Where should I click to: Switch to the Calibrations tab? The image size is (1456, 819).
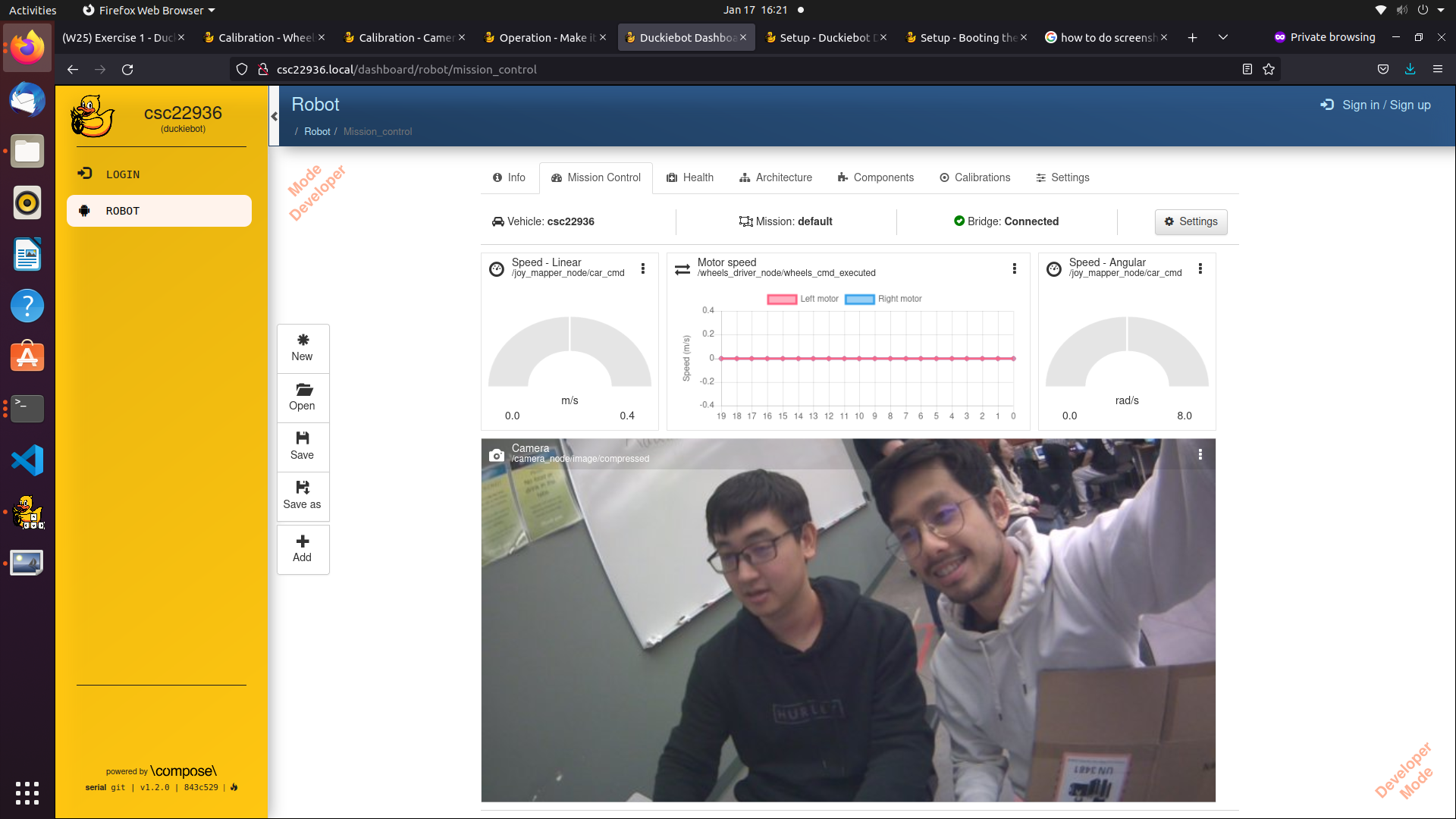pos(974,177)
